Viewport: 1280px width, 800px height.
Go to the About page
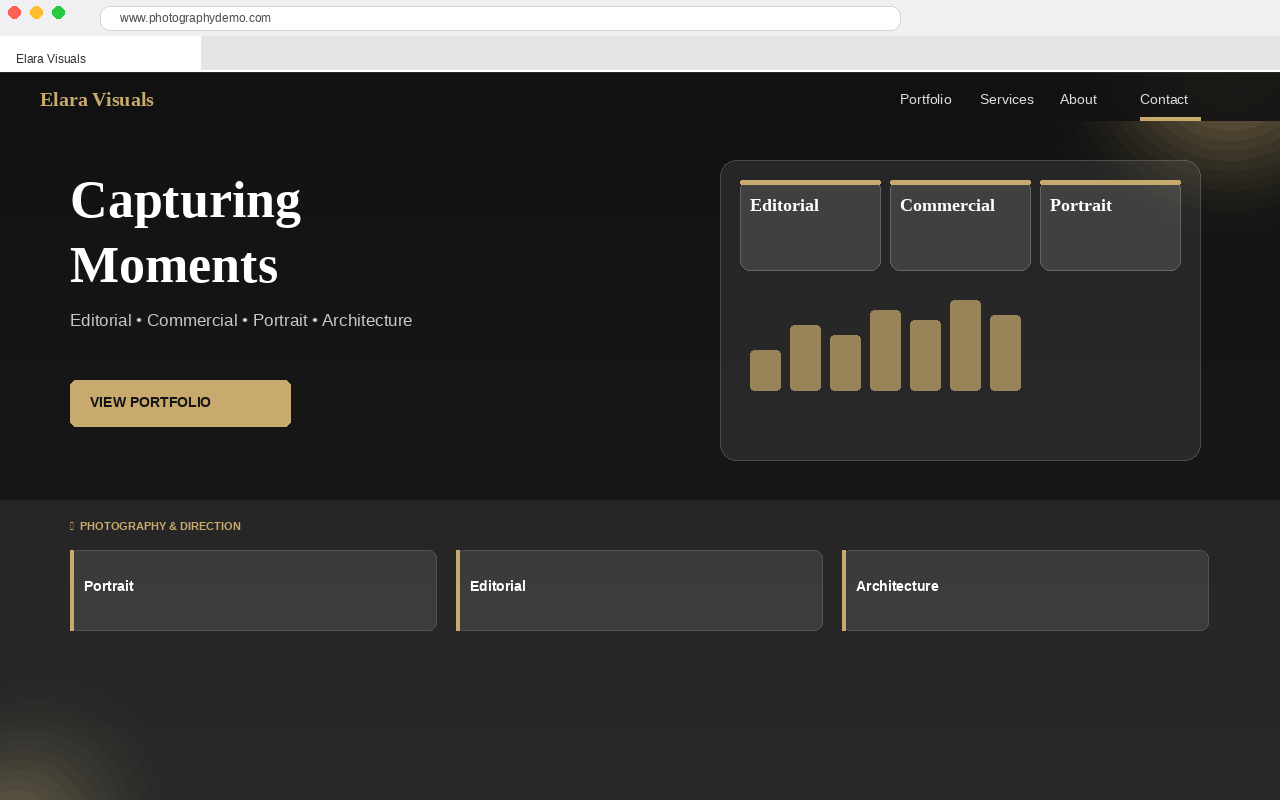tap(1078, 99)
